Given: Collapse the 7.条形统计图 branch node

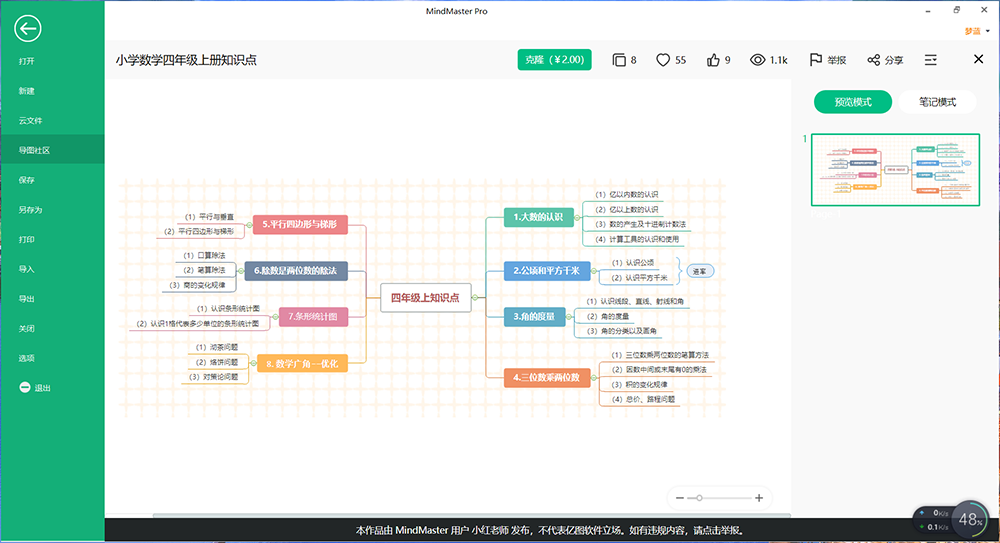Looking at the screenshot, I should click(x=276, y=316).
